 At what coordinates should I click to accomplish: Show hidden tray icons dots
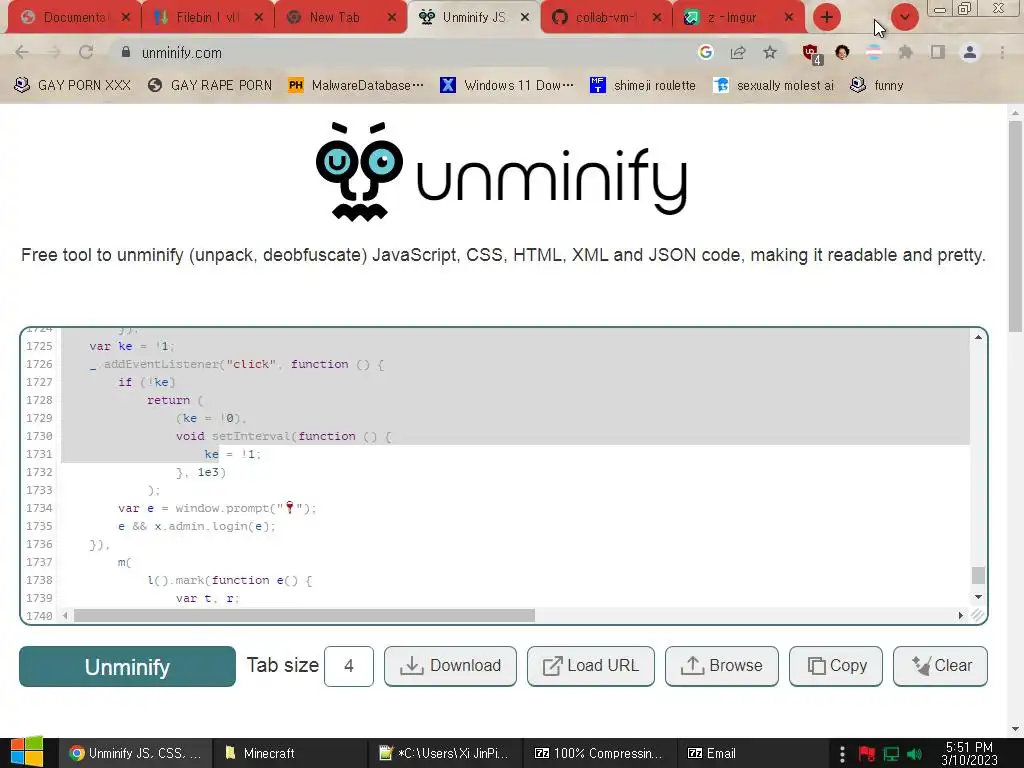[x=842, y=754]
